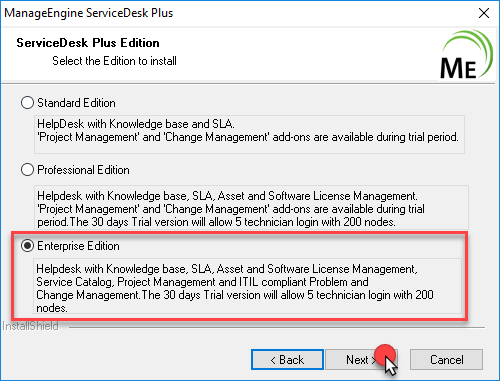The image size is (500, 381).
Task: Click the 'Enterprise Edition' label text
Action: coord(78,246)
